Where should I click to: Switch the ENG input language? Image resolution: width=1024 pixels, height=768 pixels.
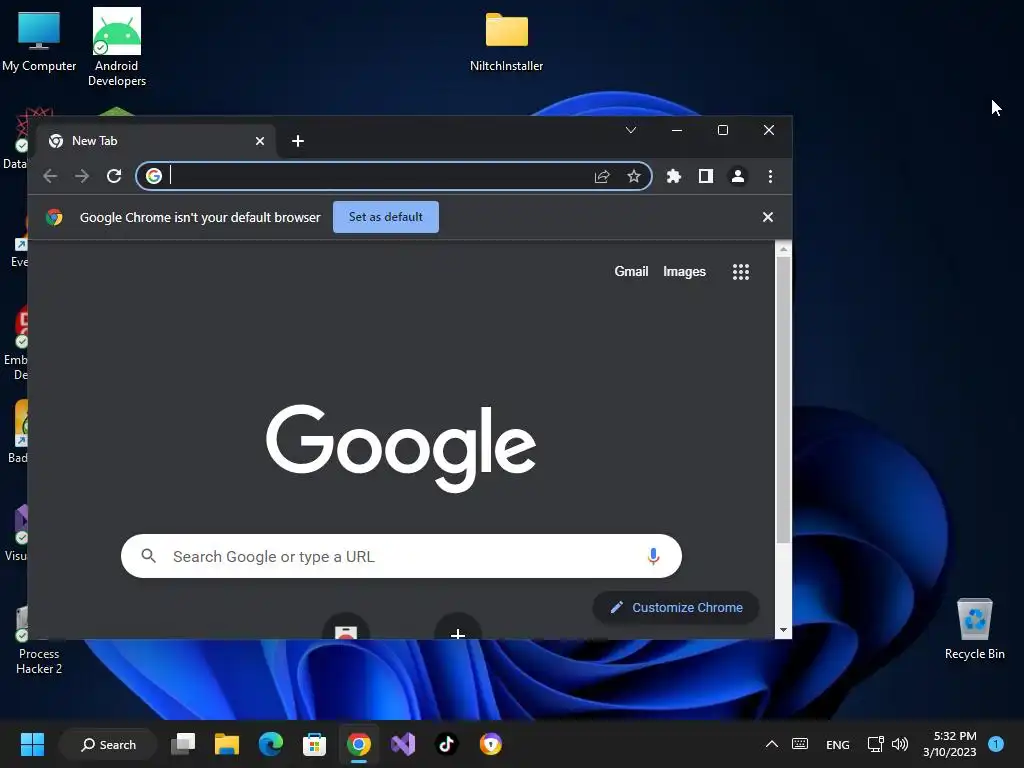coord(838,744)
